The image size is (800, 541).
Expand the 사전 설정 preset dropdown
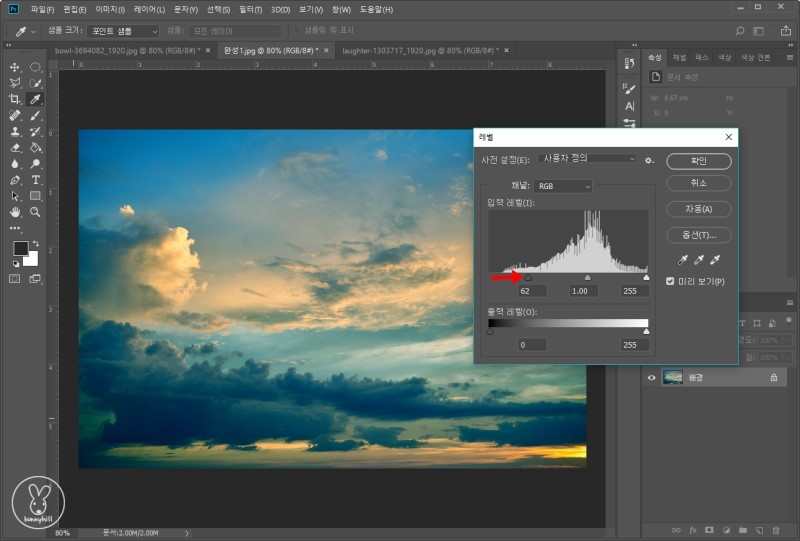587,159
